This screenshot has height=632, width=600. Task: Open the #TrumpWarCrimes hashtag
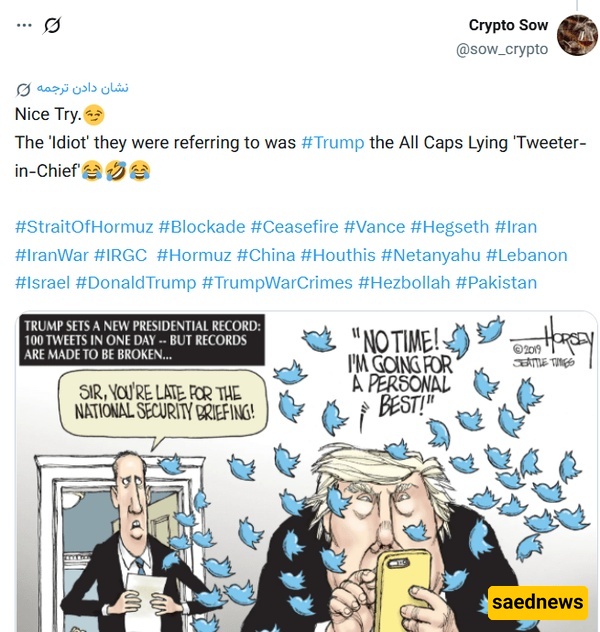point(277,283)
